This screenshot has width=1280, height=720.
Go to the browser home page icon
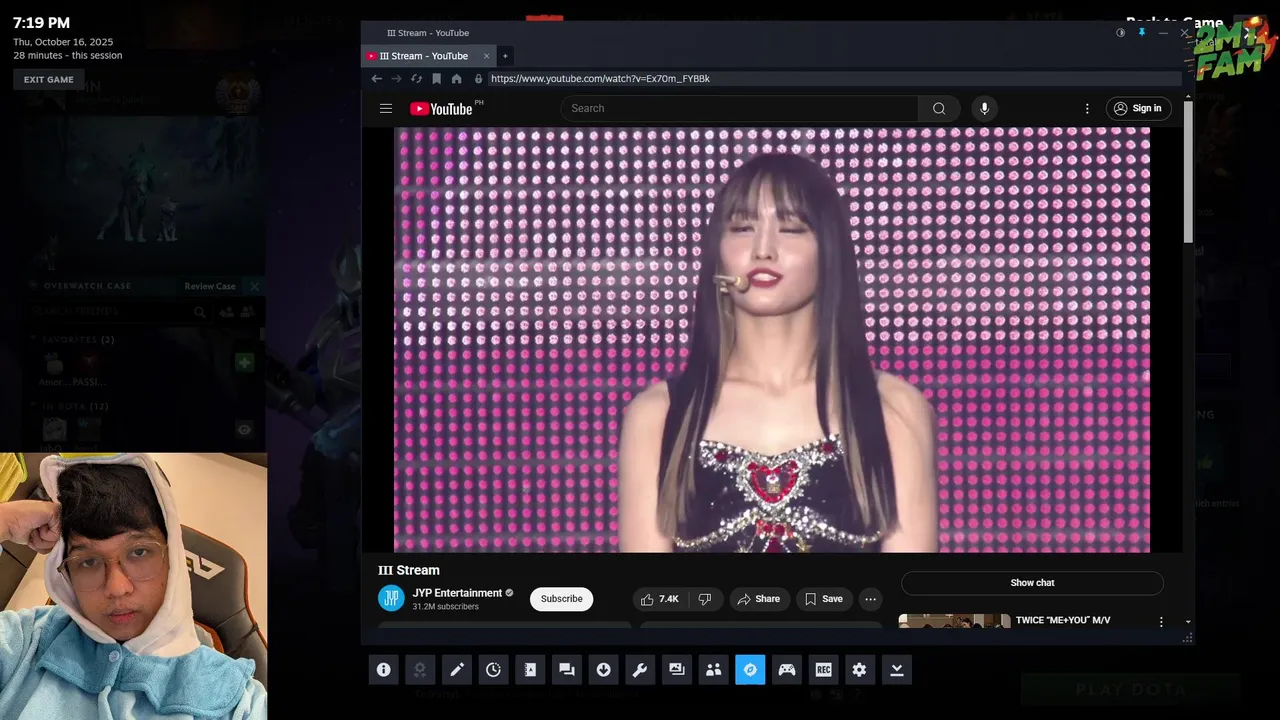(x=457, y=78)
